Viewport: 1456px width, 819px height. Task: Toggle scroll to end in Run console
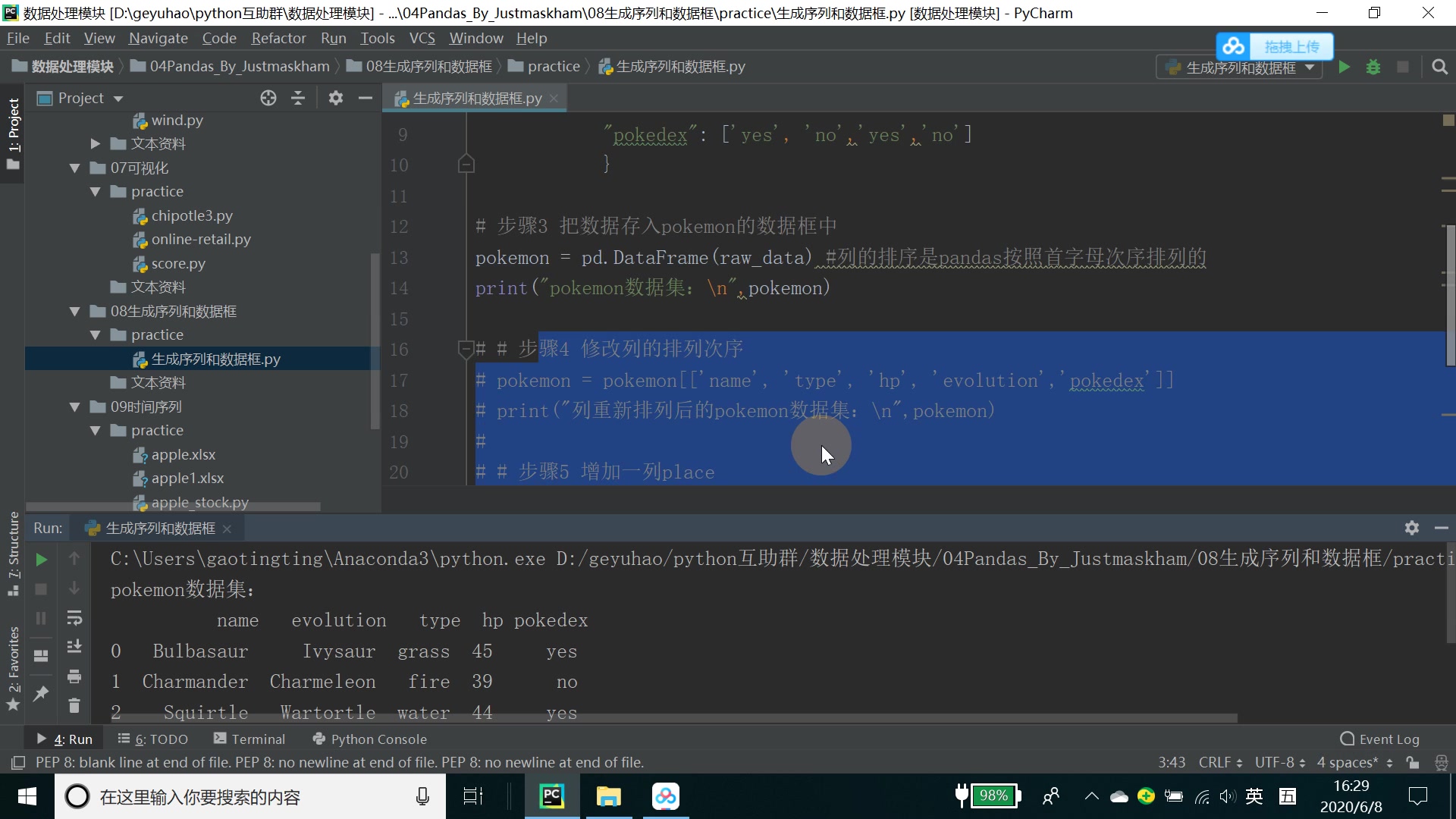pos(74,647)
